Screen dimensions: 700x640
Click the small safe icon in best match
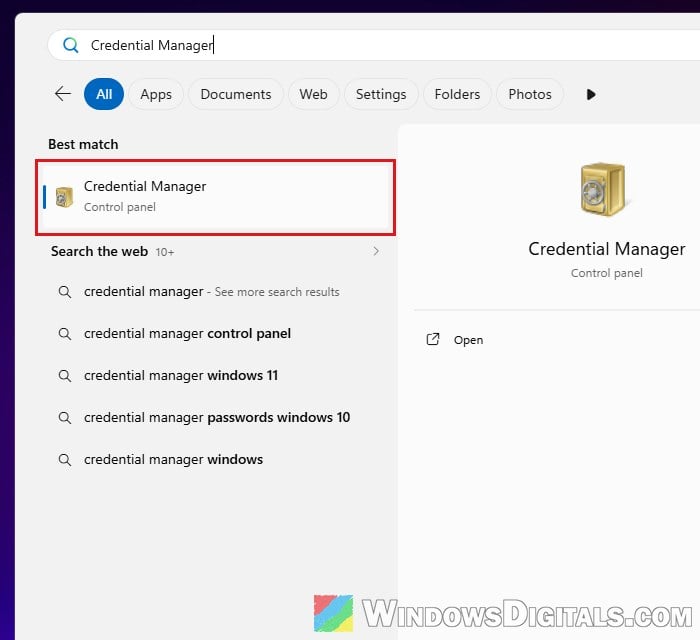click(64, 197)
